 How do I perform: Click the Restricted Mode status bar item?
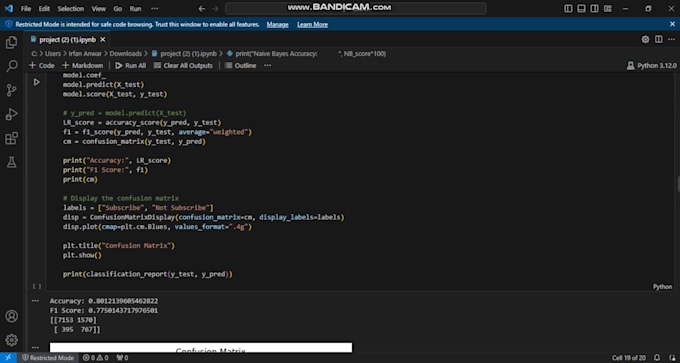coord(48,358)
